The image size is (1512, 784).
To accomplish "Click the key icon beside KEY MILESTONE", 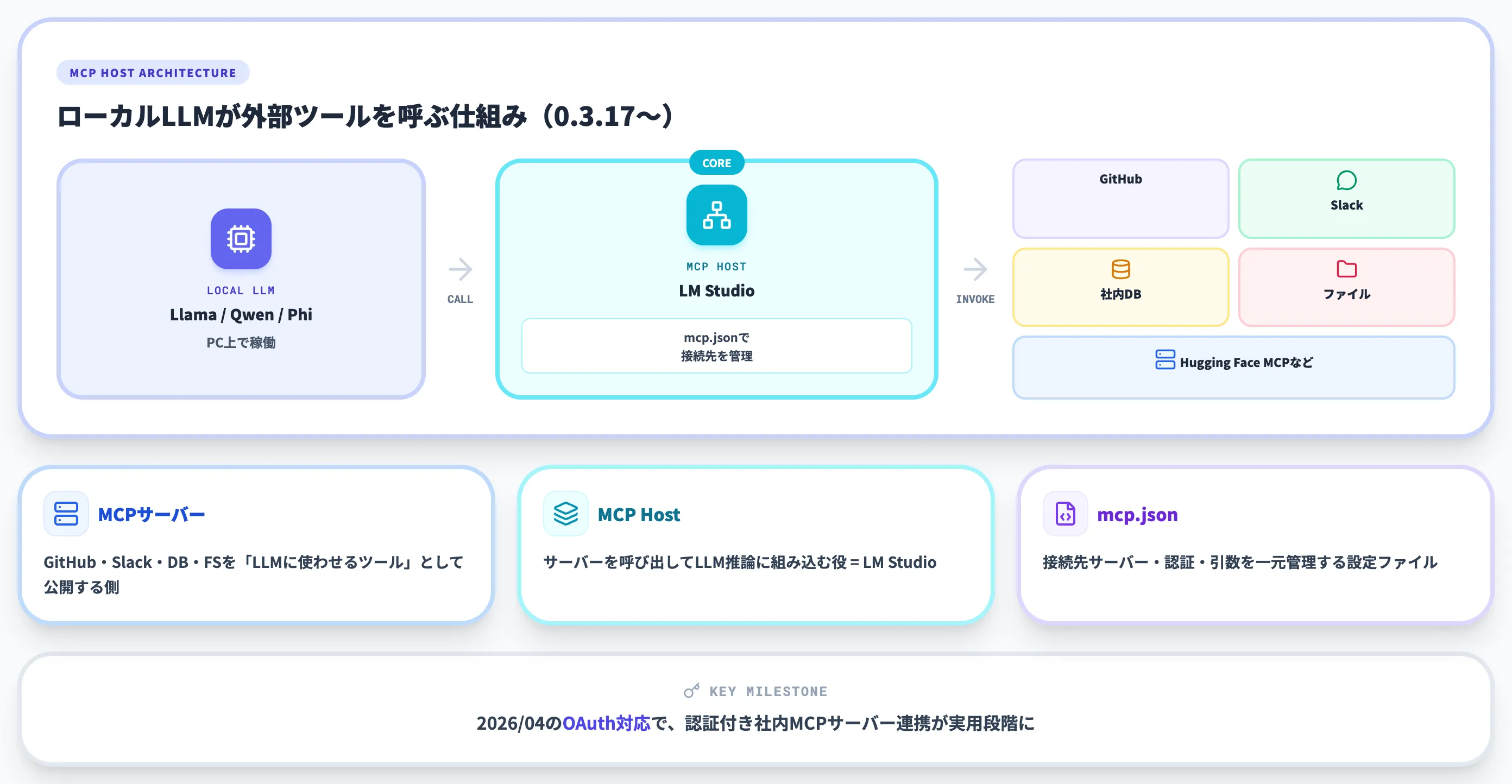I will 692,691.
